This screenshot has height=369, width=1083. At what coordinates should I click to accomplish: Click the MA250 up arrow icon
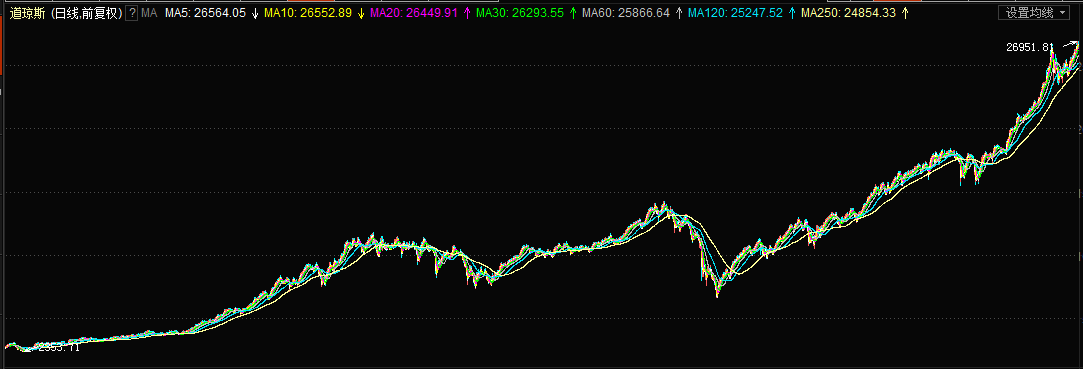tap(905, 12)
